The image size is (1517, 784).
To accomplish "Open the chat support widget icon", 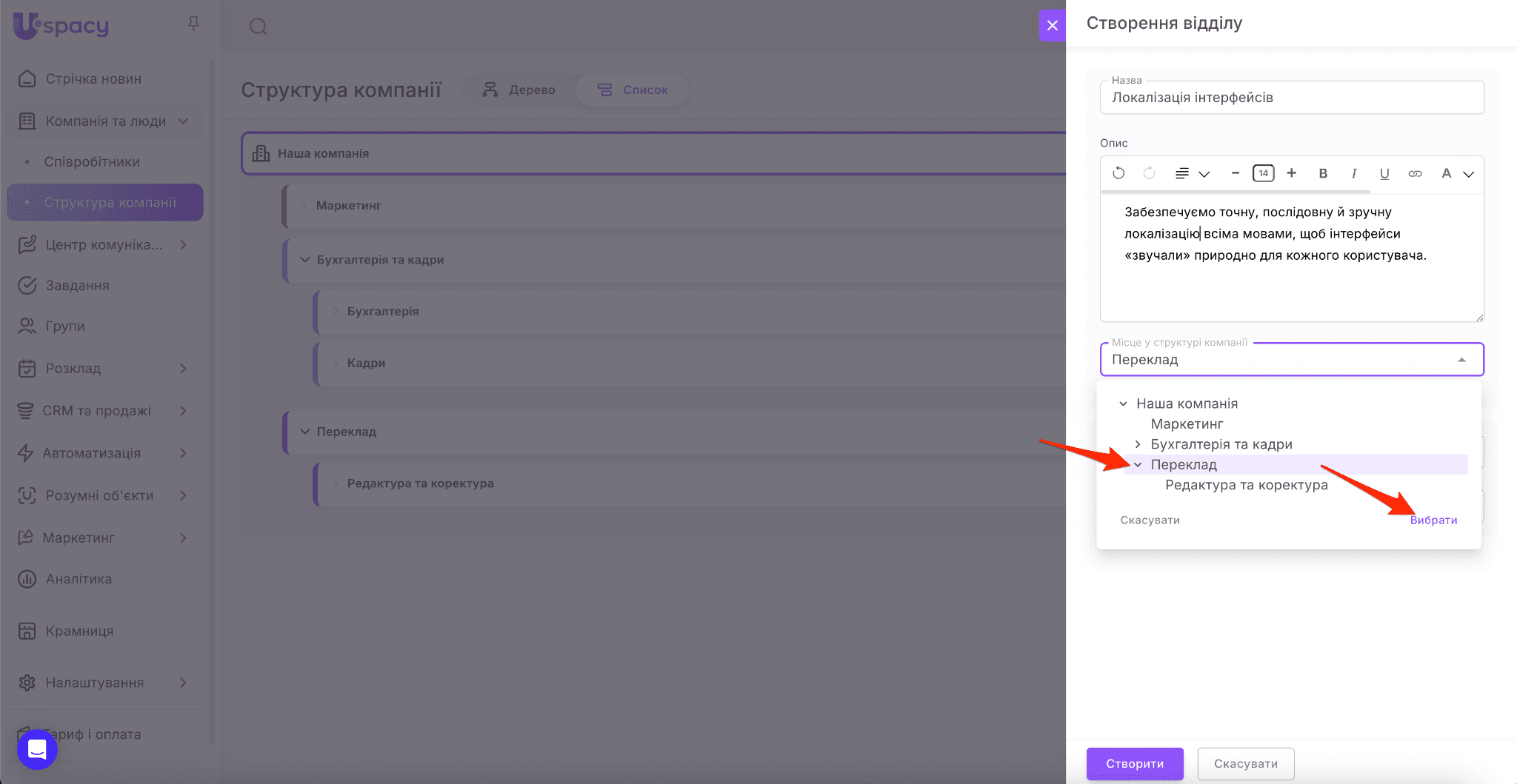I will coord(37,749).
